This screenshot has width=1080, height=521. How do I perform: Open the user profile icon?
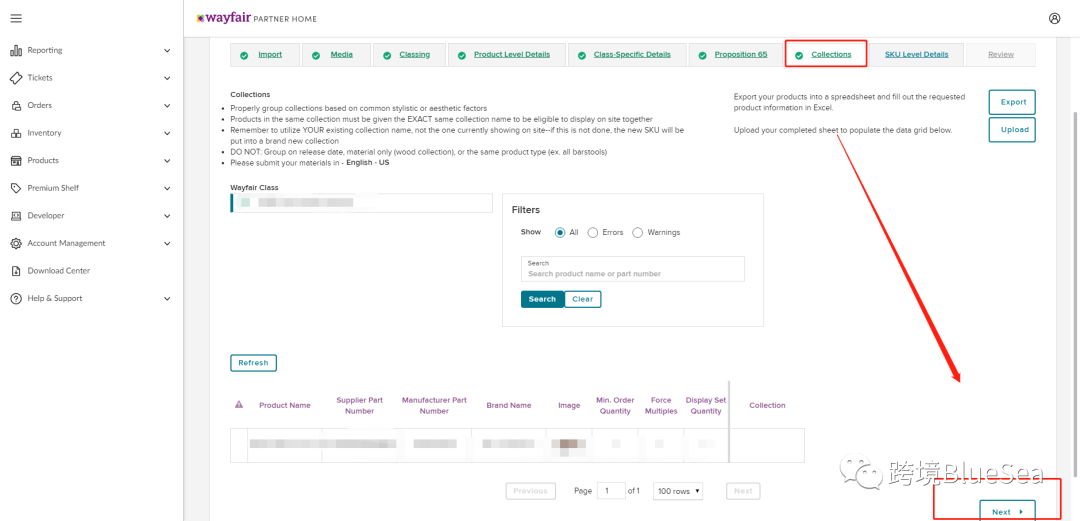click(x=1055, y=19)
